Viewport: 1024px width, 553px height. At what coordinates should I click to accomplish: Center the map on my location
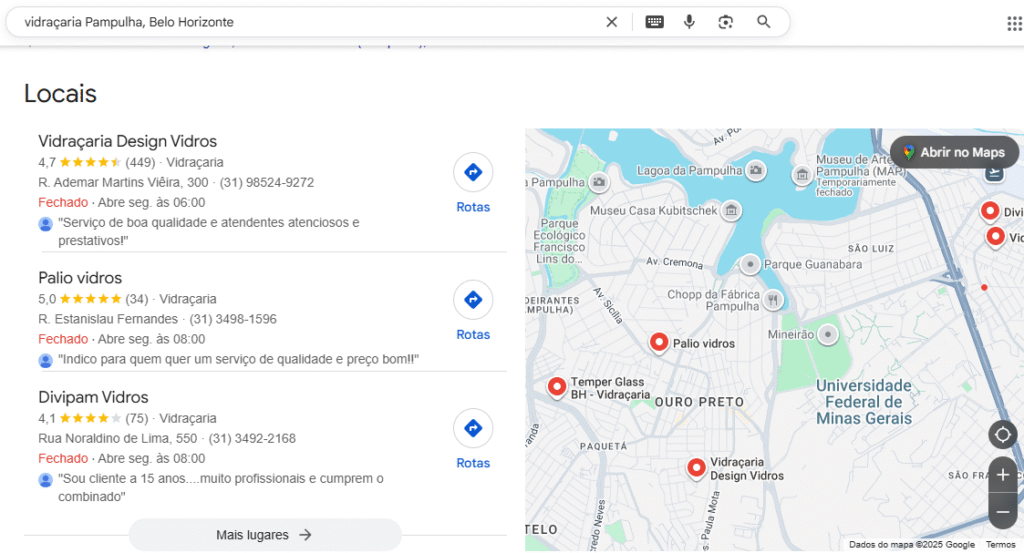pyautogui.click(x=1002, y=434)
